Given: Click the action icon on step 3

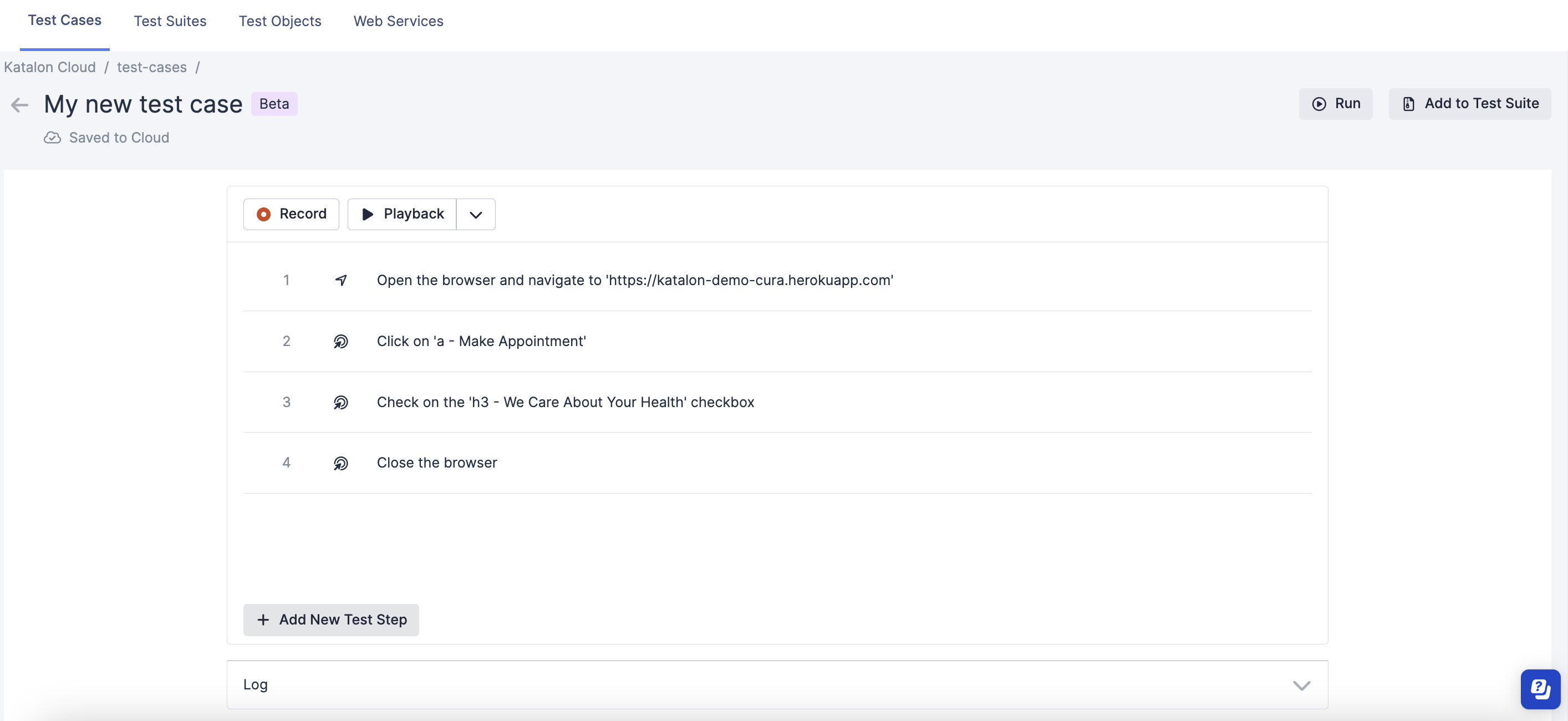Looking at the screenshot, I should pyautogui.click(x=341, y=402).
